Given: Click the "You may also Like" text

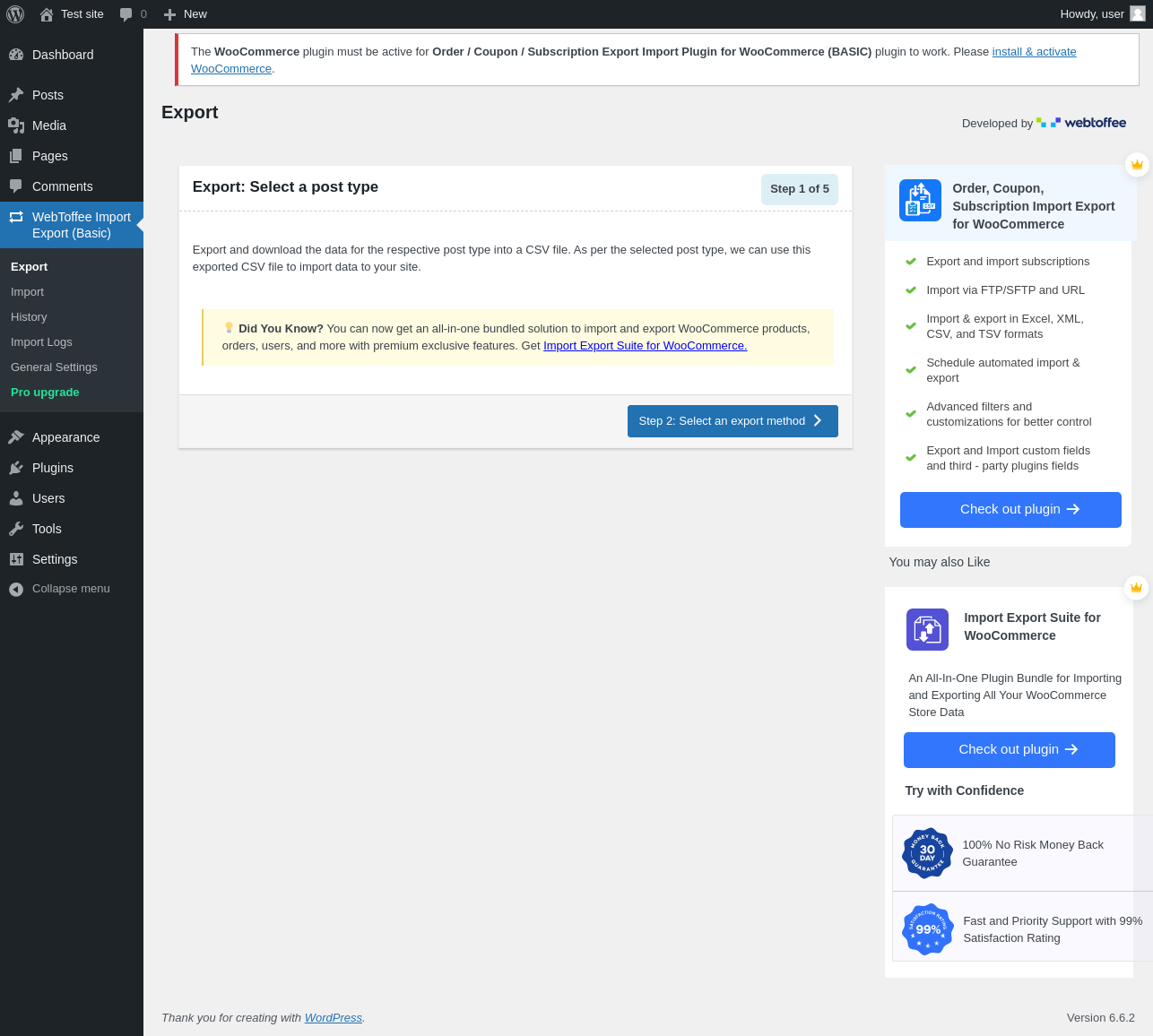Looking at the screenshot, I should point(940,562).
